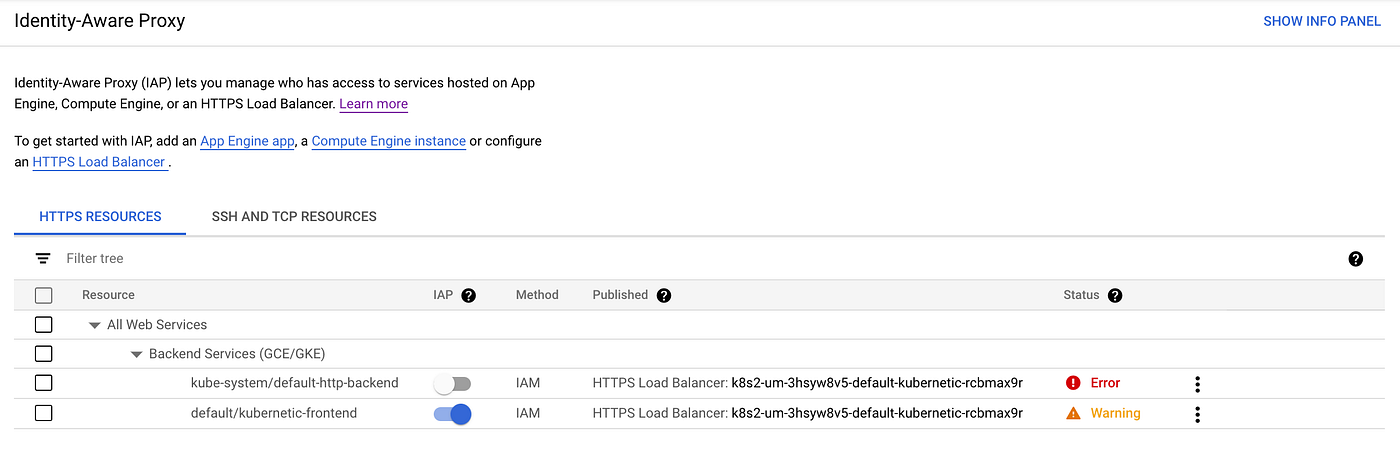This screenshot has width=1400, height=455.
Task: Collapse Backend Services (GCE/GKE) group
Action: pos(136,354)
